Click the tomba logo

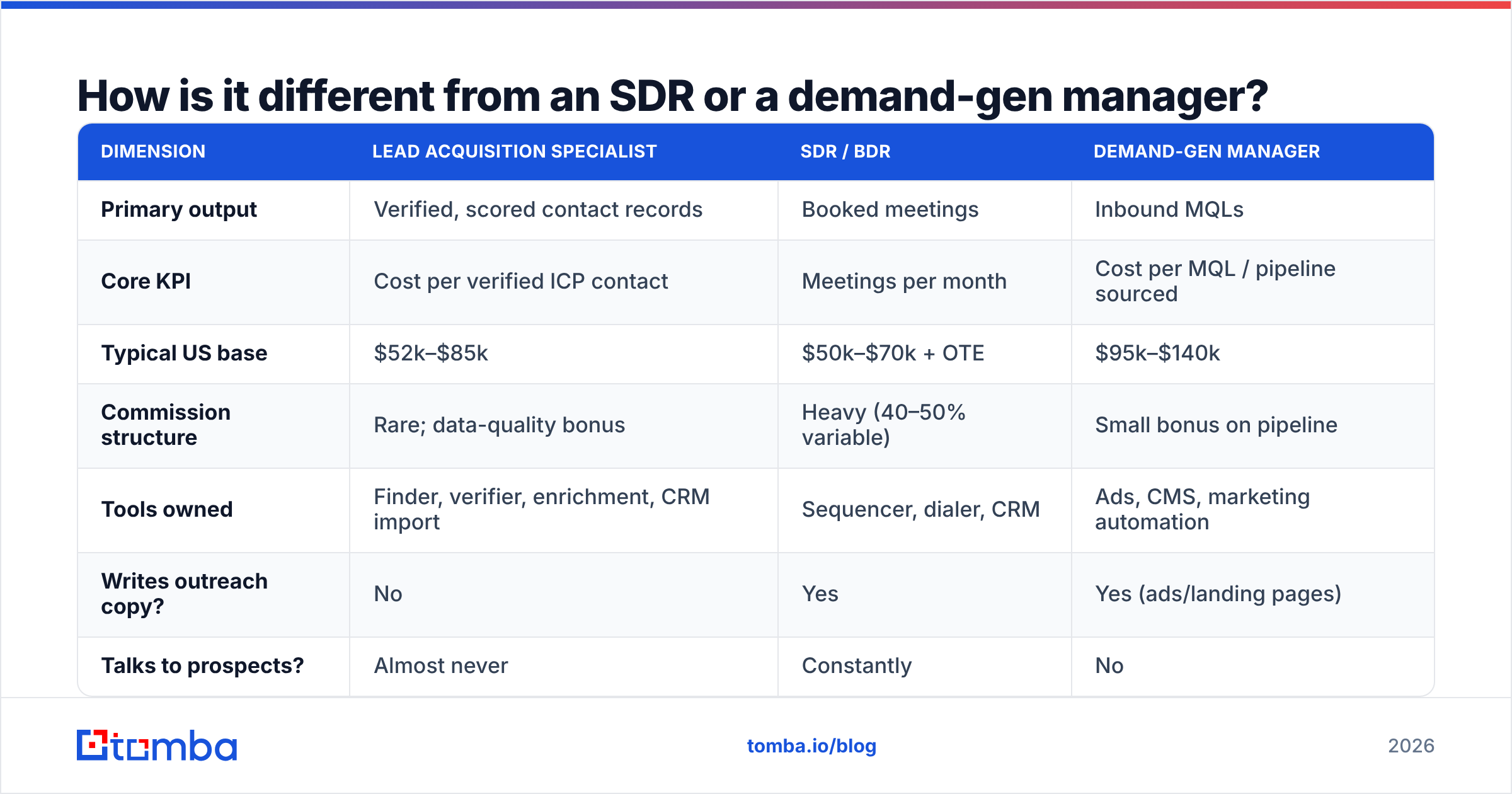[x=157, y=745]
